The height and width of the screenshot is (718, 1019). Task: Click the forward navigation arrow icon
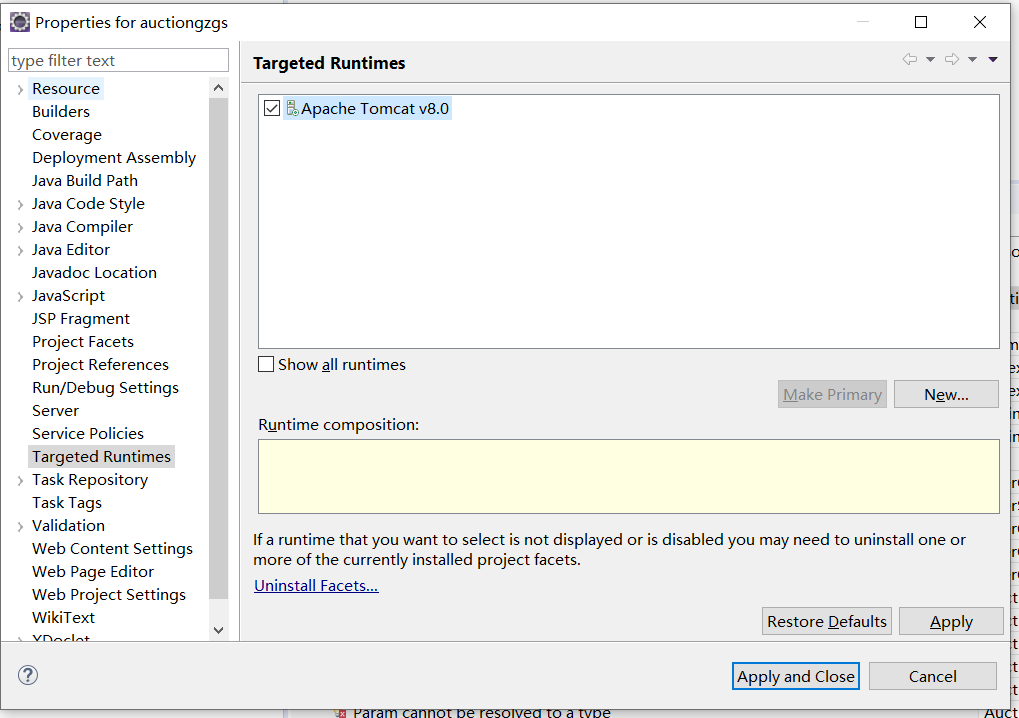pyautogui.click(x=952, y=60)
